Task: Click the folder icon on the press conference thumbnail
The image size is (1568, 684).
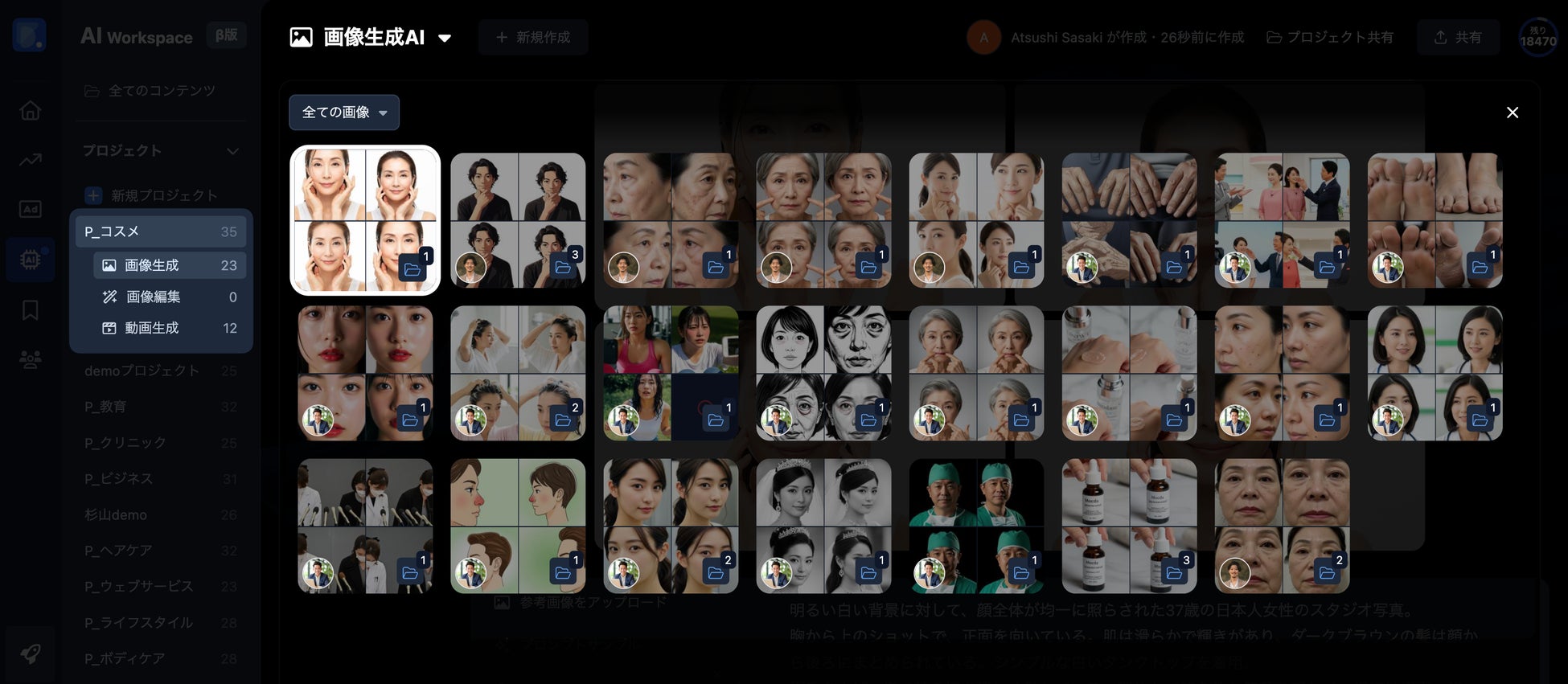Action: click(410, 572)
